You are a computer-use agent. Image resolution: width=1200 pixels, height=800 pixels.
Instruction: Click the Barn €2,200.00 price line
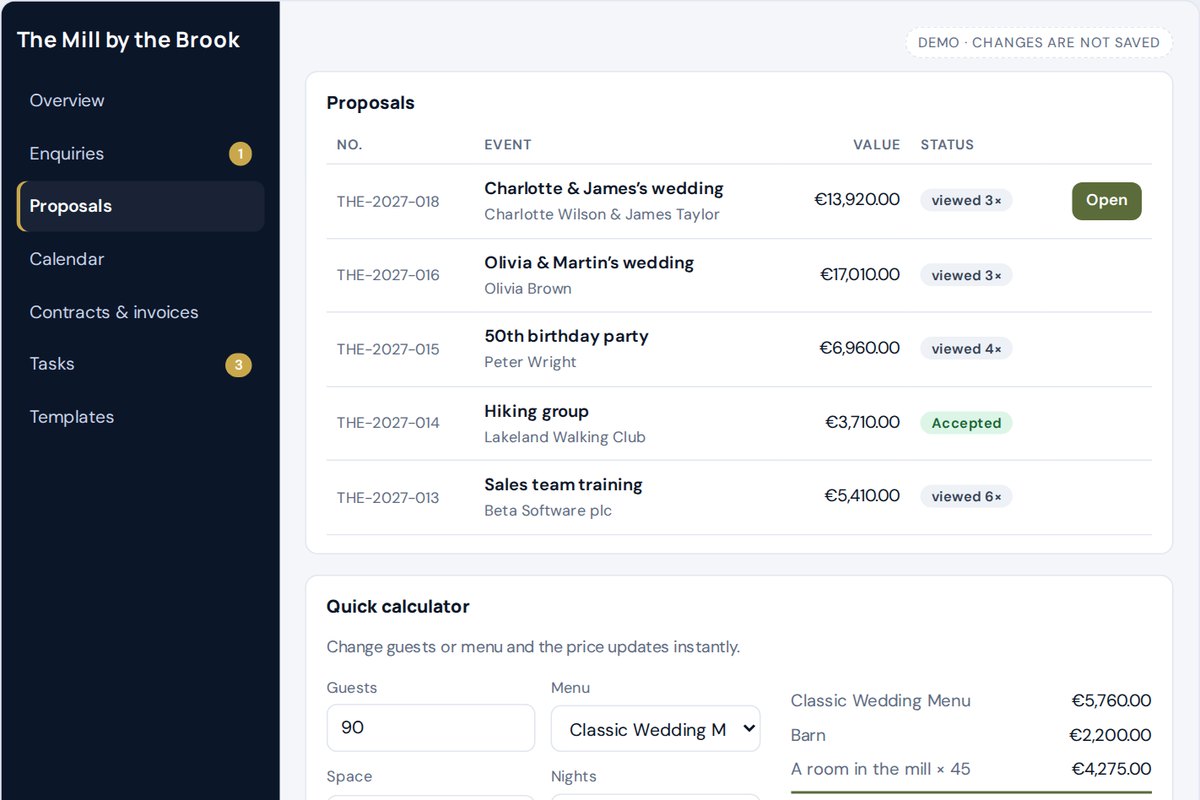point(971,735)
